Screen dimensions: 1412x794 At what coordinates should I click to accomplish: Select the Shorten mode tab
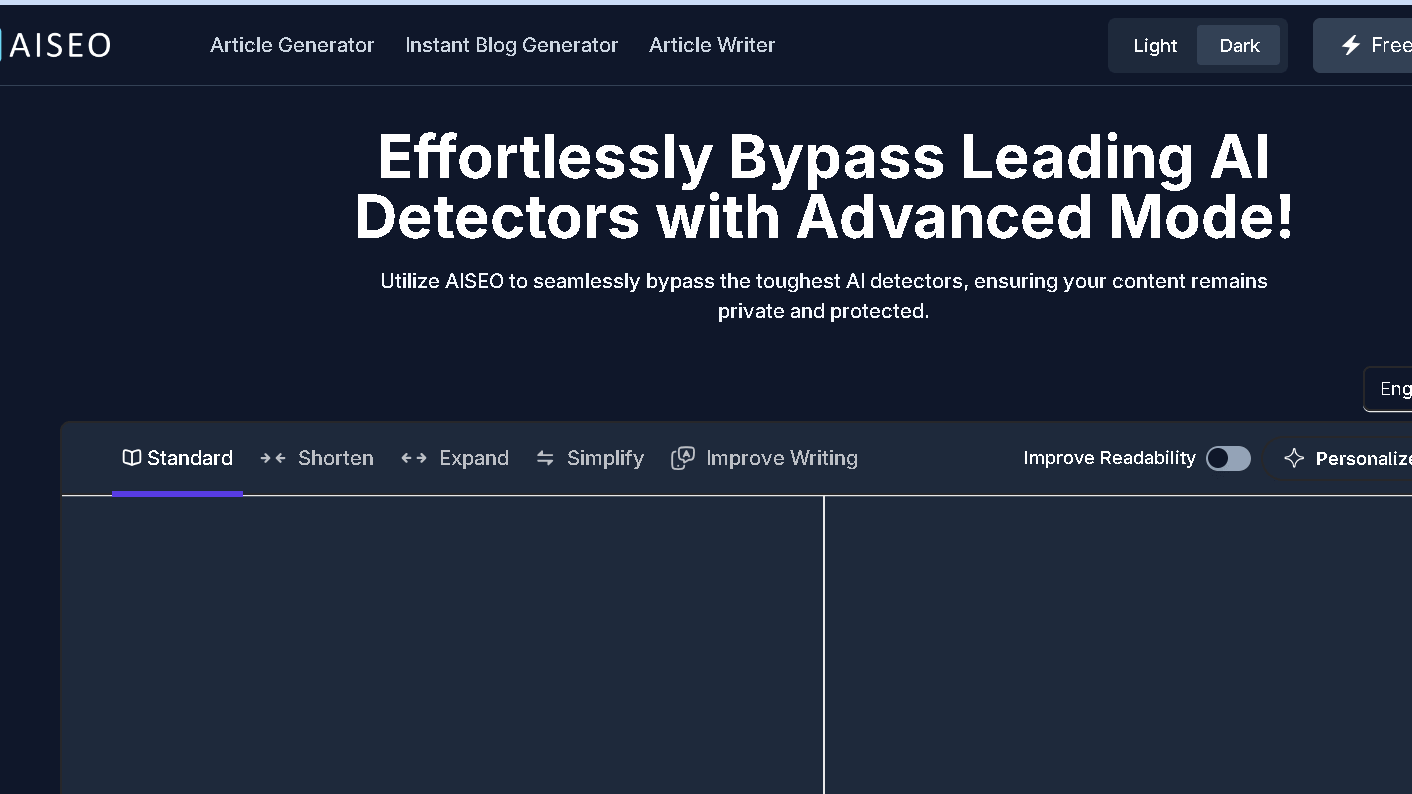[317, 458]
